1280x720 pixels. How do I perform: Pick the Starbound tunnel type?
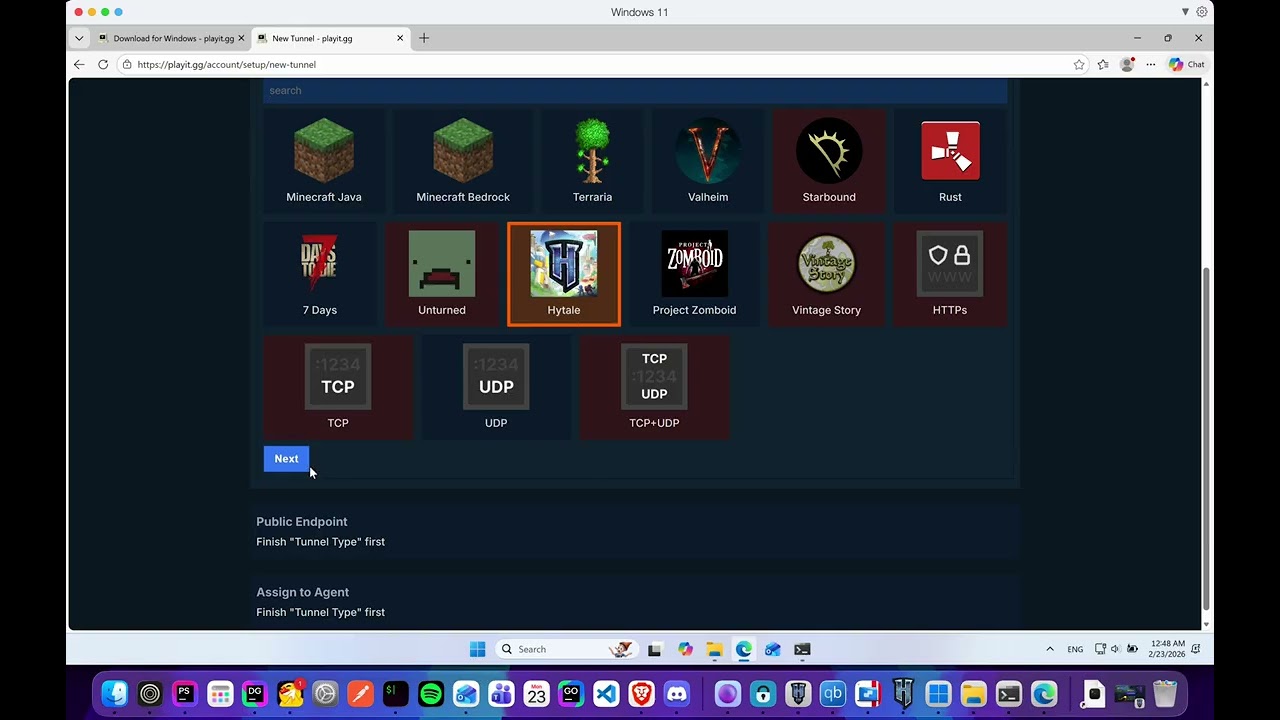click(829, 162)
